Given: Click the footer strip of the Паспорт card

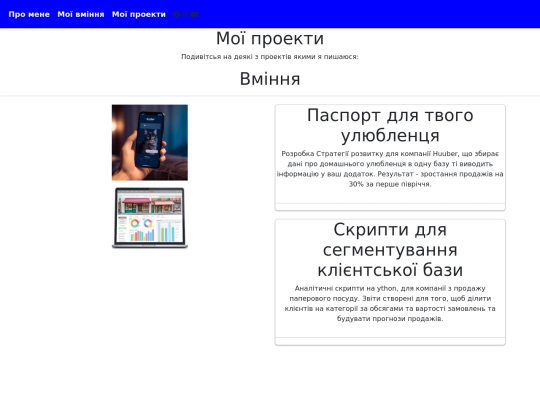Looking at the screenshot, I should 390,207.
